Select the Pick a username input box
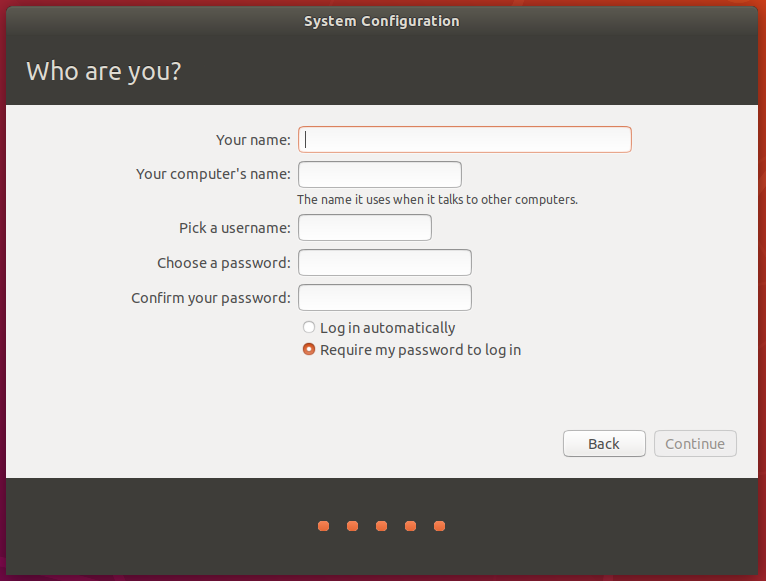Screen dimensions: 766x581 coord(365,228)
